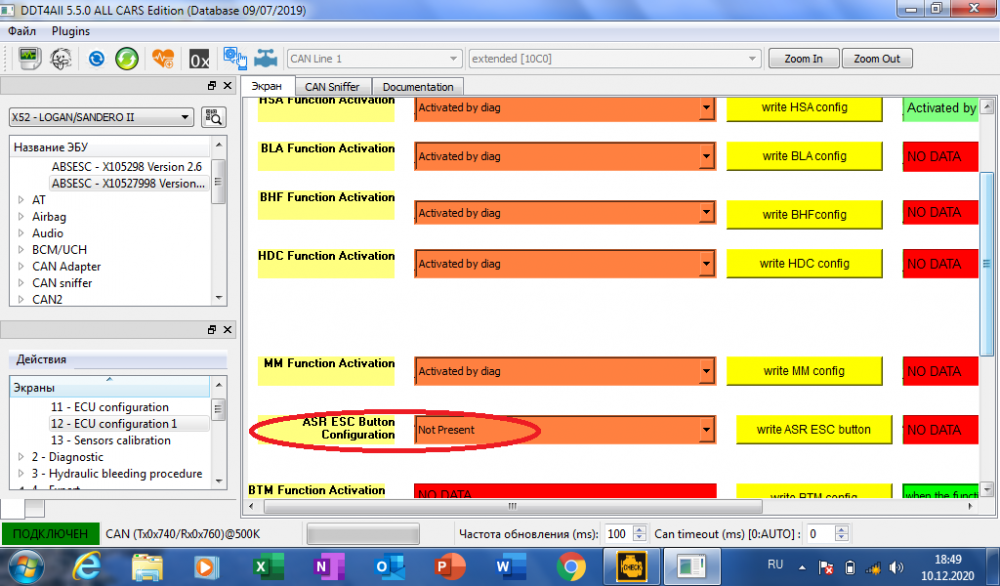
Task: Open the CAN Line 1 dropdown
Action: pyautogui.click(x=374, y=59)
